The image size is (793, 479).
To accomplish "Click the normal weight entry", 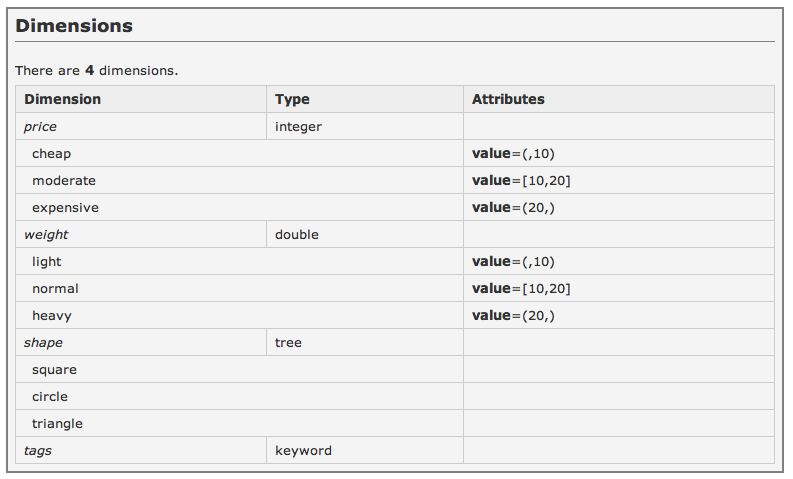I will click(x=55, y=289).
